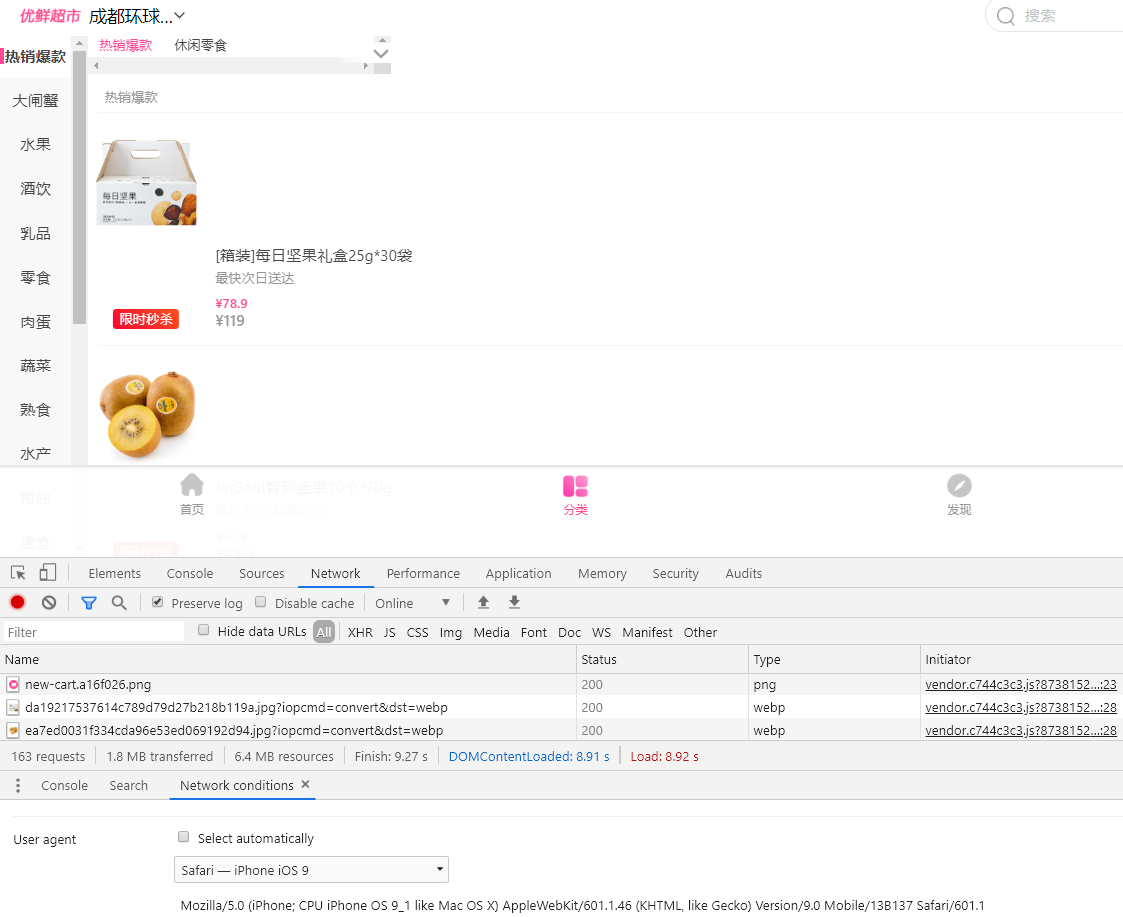Open the Security tab

(675, 574)
